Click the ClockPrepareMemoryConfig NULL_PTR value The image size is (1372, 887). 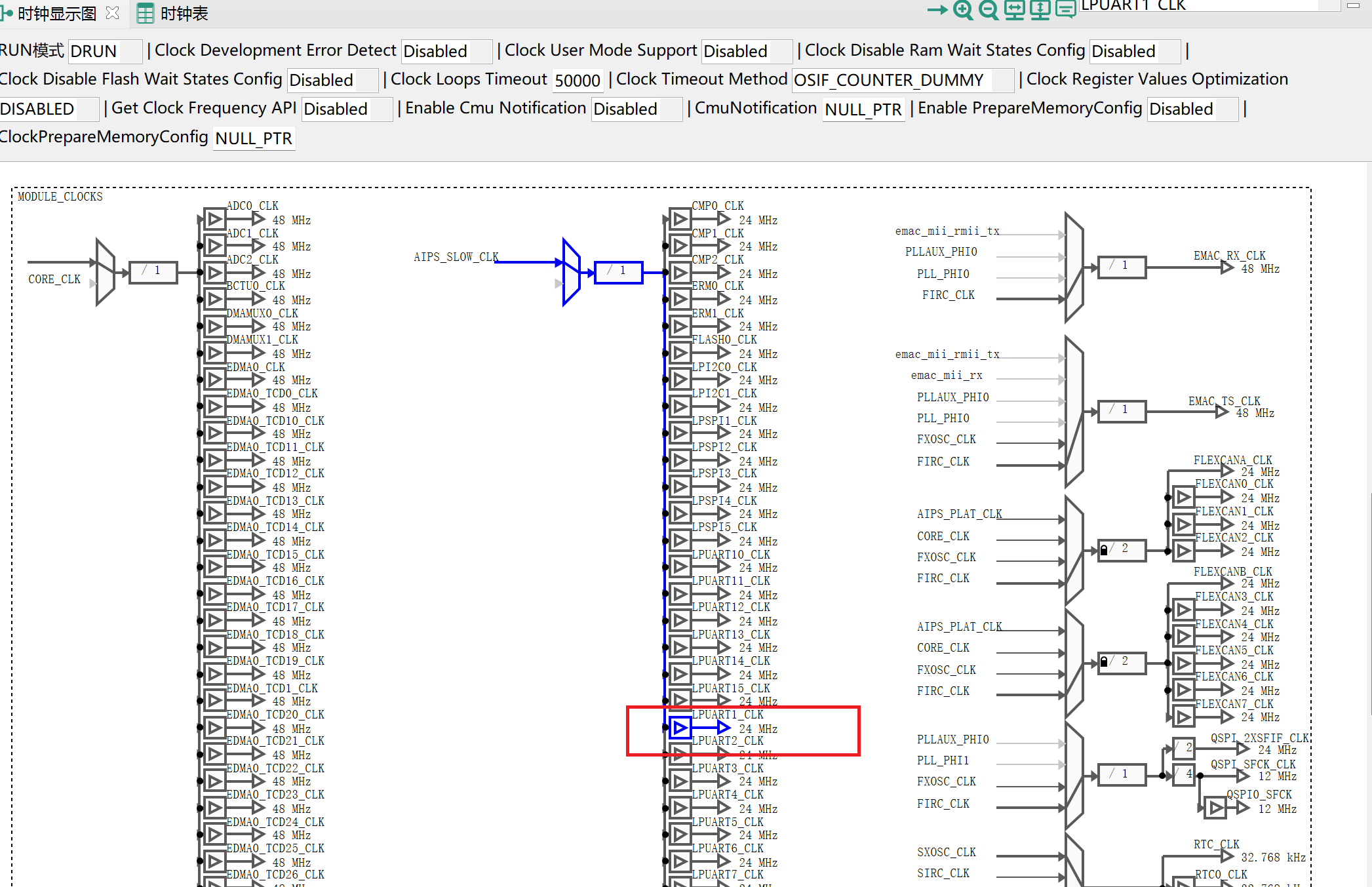click(254, 138)
